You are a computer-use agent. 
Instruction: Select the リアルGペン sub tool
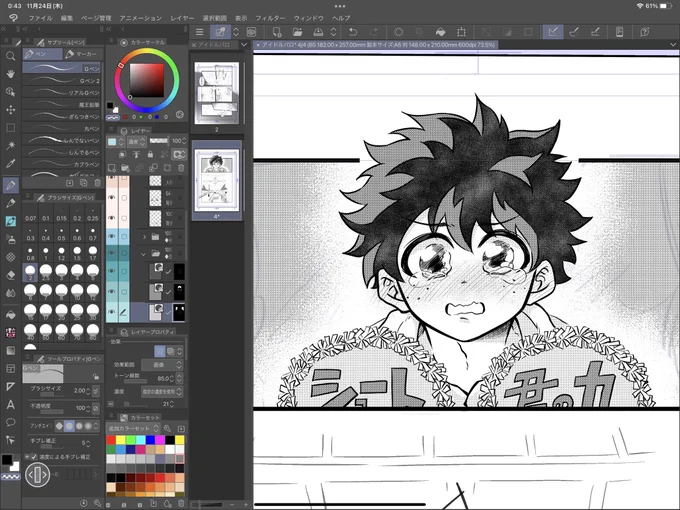pyautogui.click(x=62, y=92)
